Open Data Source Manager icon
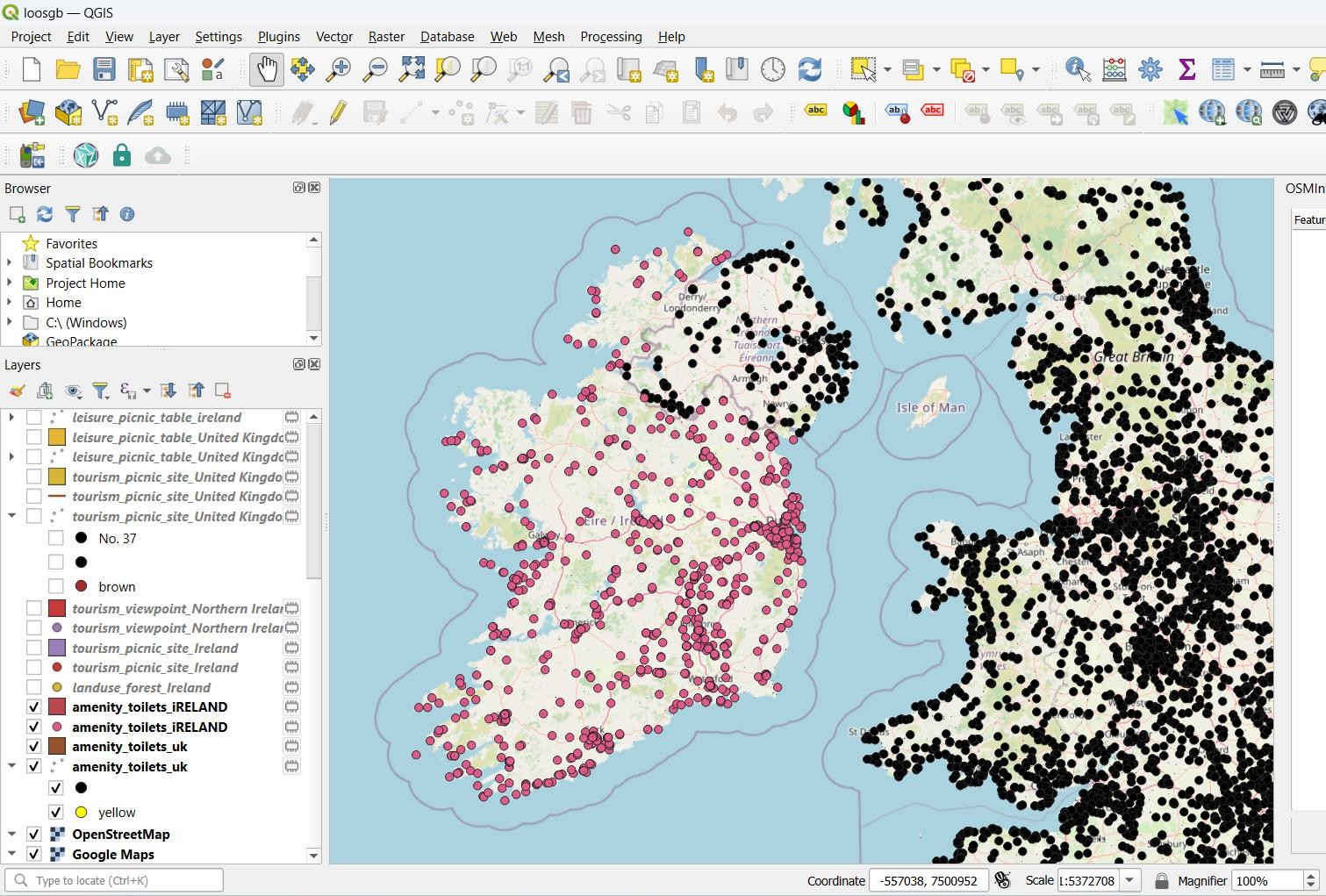This screenshot has height=896, width=1326. 32,112
